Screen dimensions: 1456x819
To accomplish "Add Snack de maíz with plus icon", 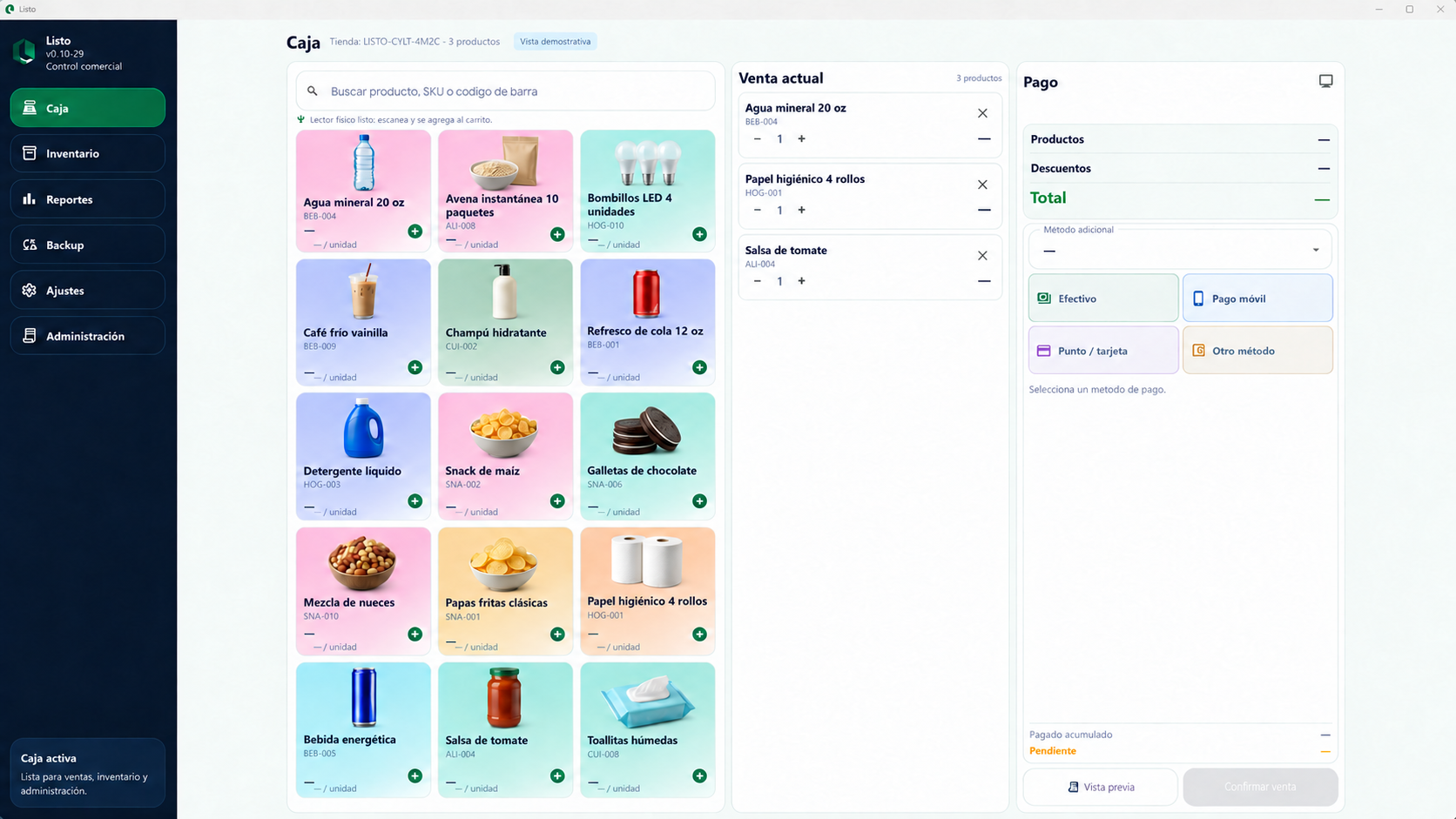I will [x=557, y=501].
